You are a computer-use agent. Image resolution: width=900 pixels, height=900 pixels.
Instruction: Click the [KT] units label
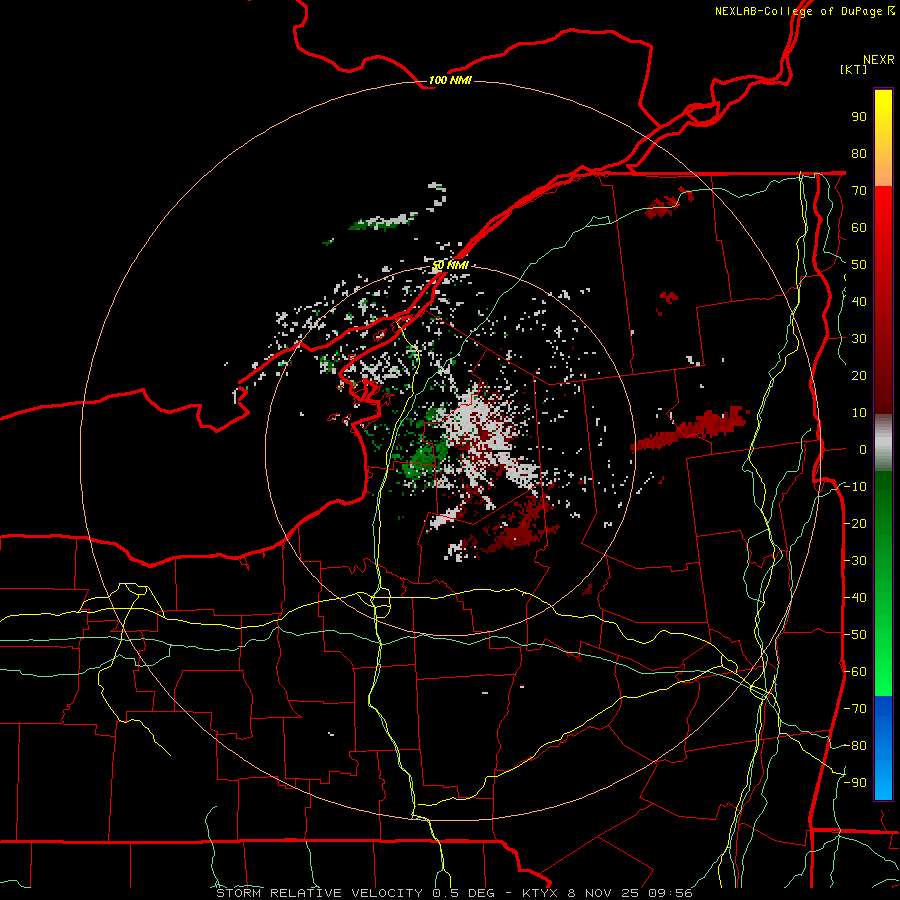click(x=854, y=69)
